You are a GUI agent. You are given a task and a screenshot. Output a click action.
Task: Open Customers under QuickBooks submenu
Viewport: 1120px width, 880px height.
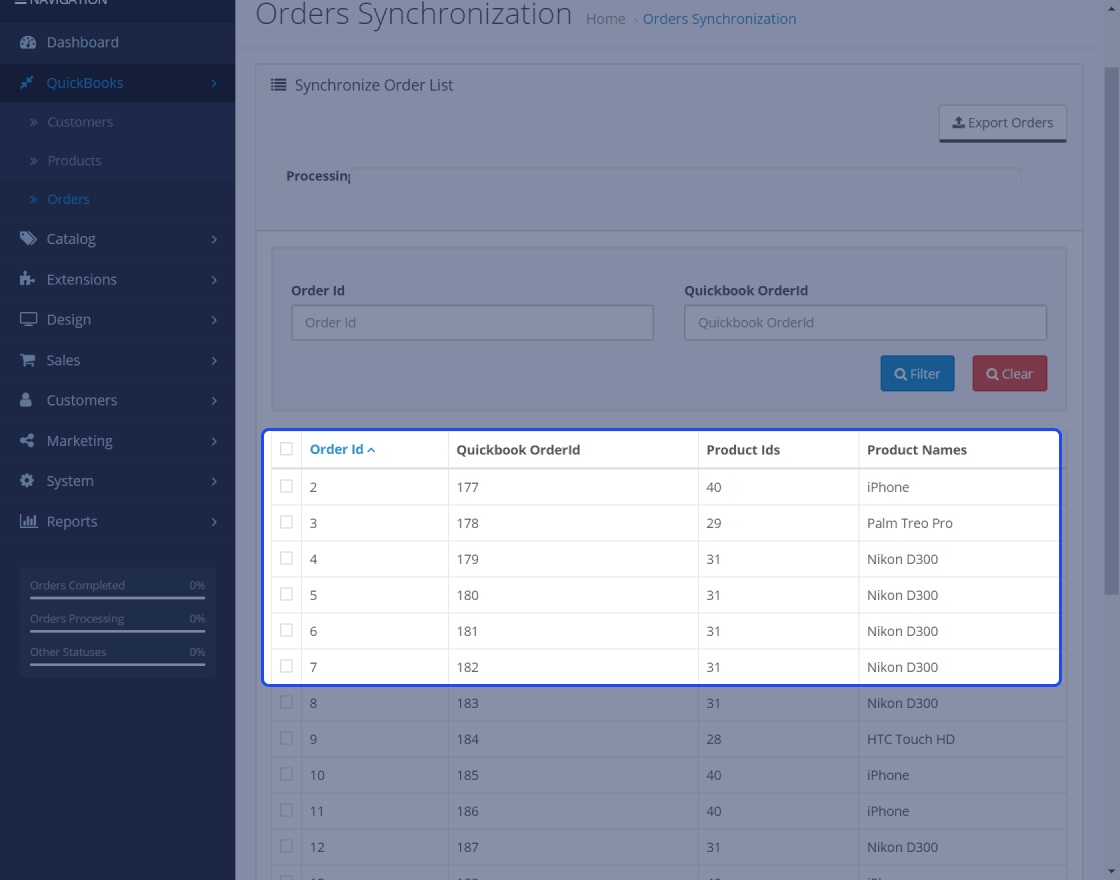pos(80,122)
